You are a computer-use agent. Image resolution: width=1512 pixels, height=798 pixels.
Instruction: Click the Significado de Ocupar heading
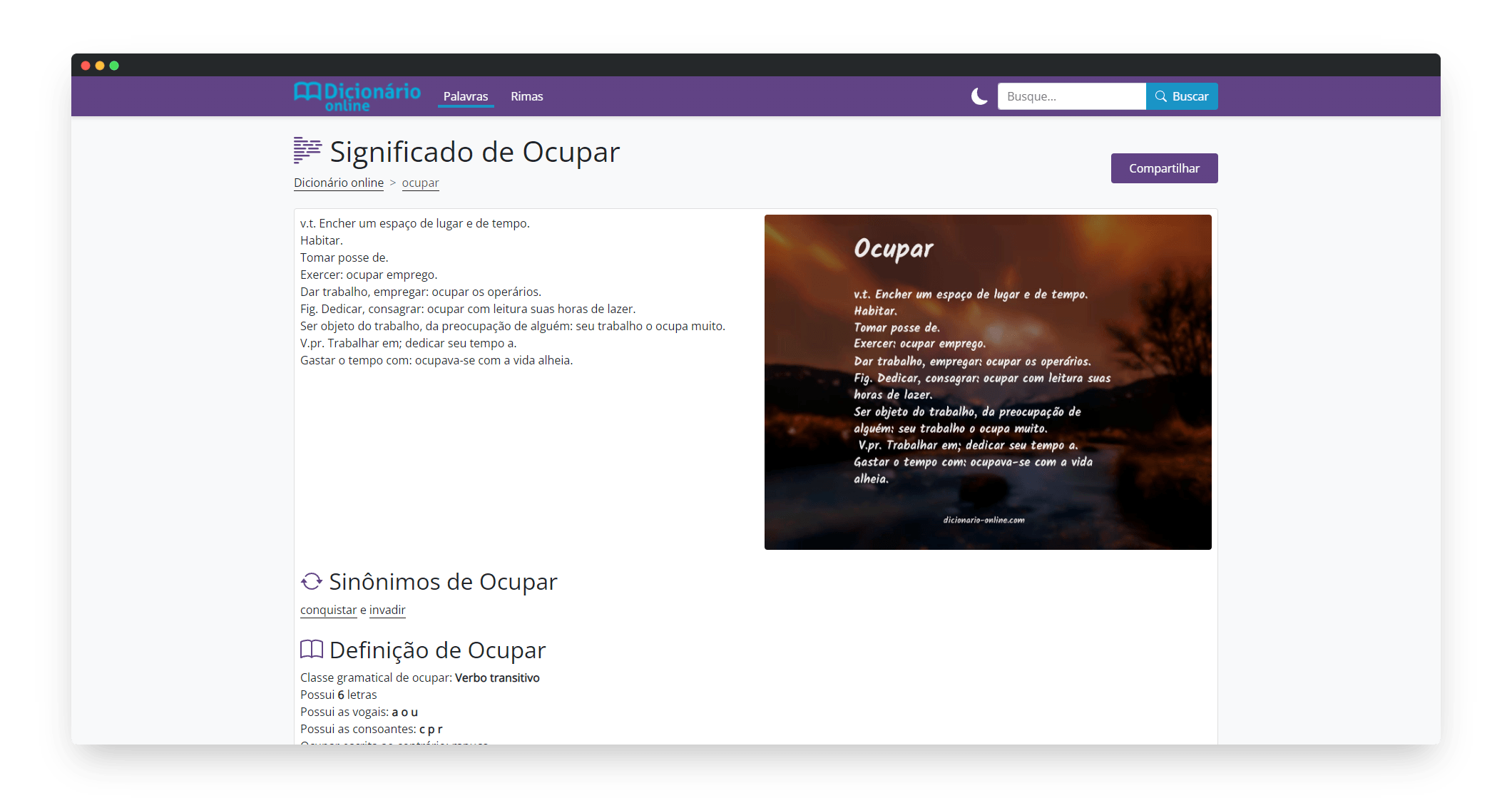(474, 152)
